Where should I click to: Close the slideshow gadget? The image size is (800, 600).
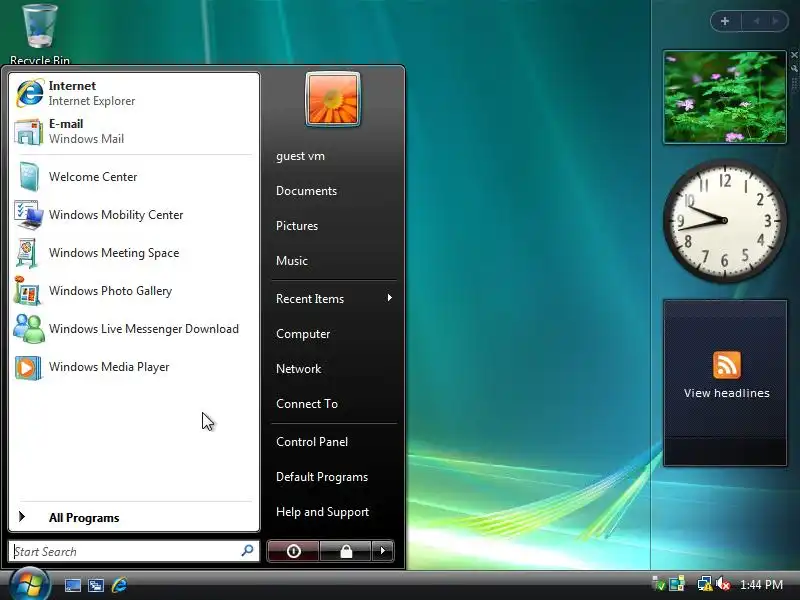(x=794, y=55)
